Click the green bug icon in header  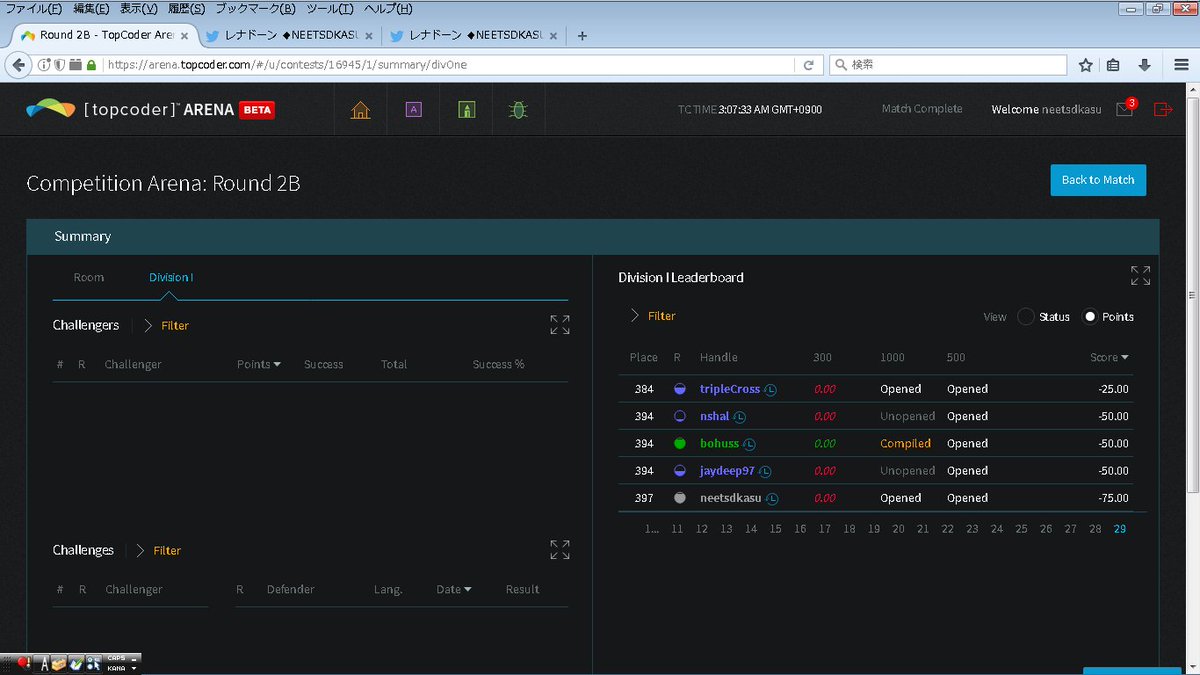point(518,110)
